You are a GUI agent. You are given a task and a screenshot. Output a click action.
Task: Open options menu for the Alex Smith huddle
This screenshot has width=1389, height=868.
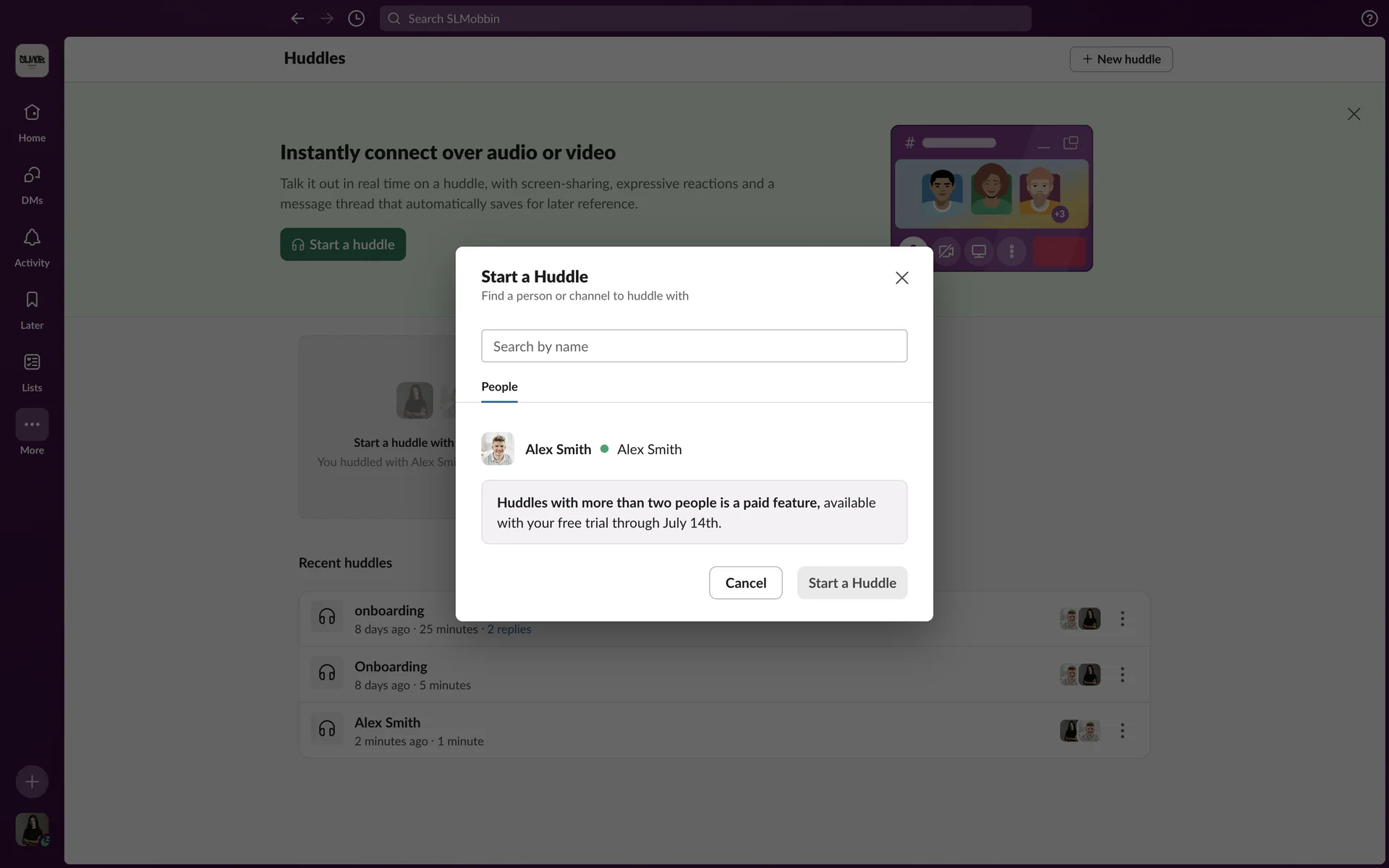point(1122,731)
